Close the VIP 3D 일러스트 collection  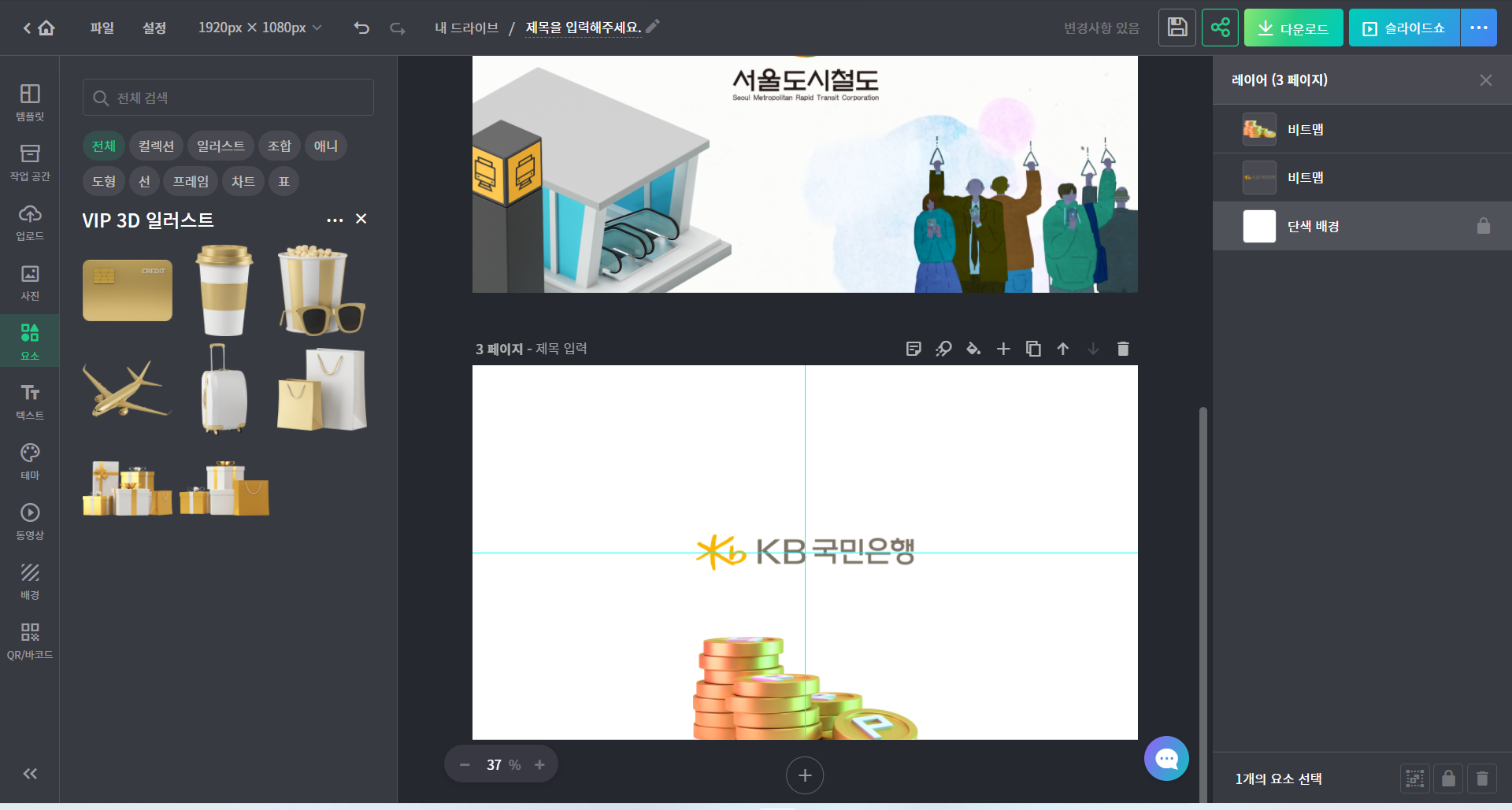point(361,219)
